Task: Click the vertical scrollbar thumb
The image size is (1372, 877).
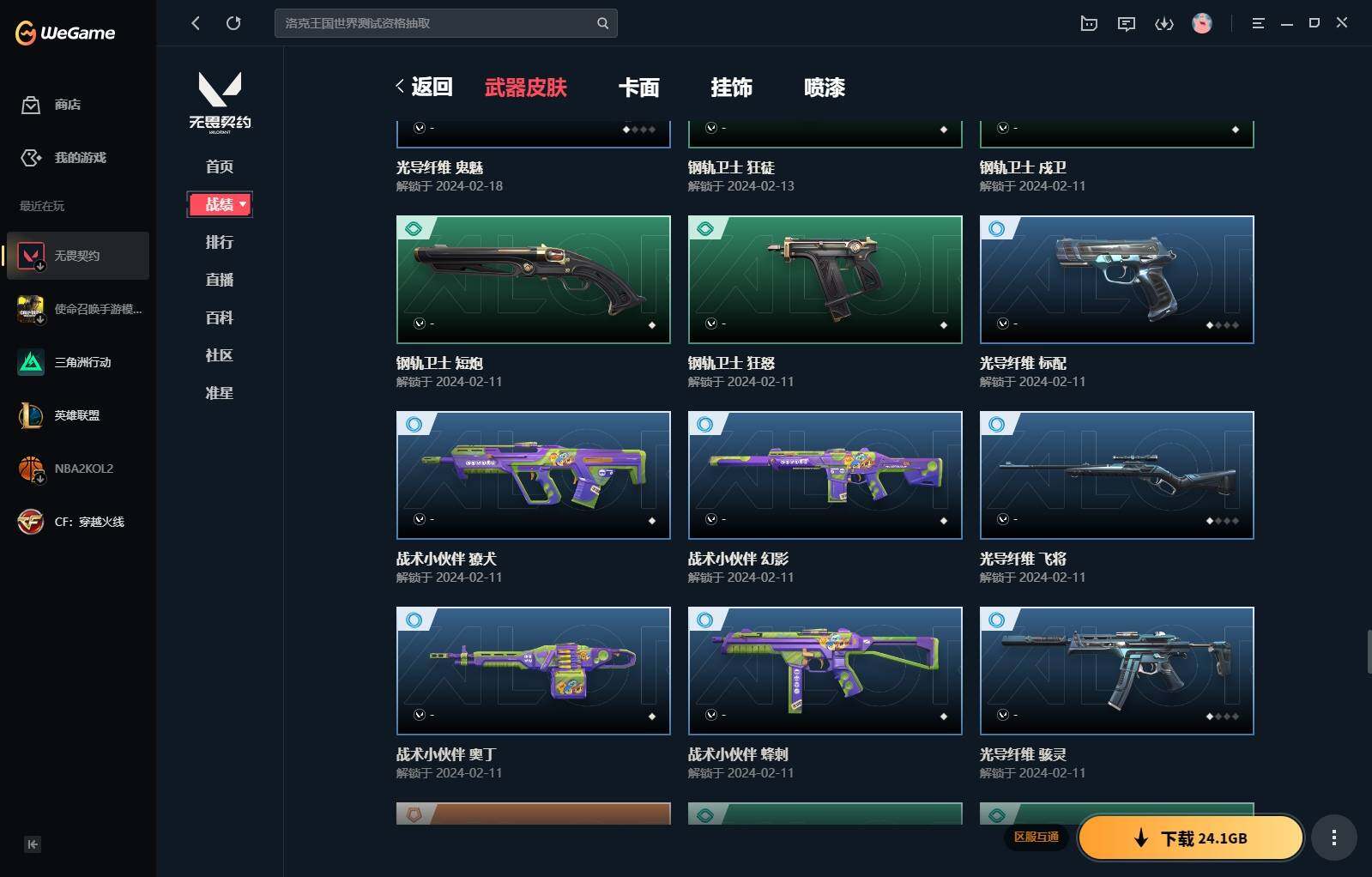Action: tap(1369, 652)
